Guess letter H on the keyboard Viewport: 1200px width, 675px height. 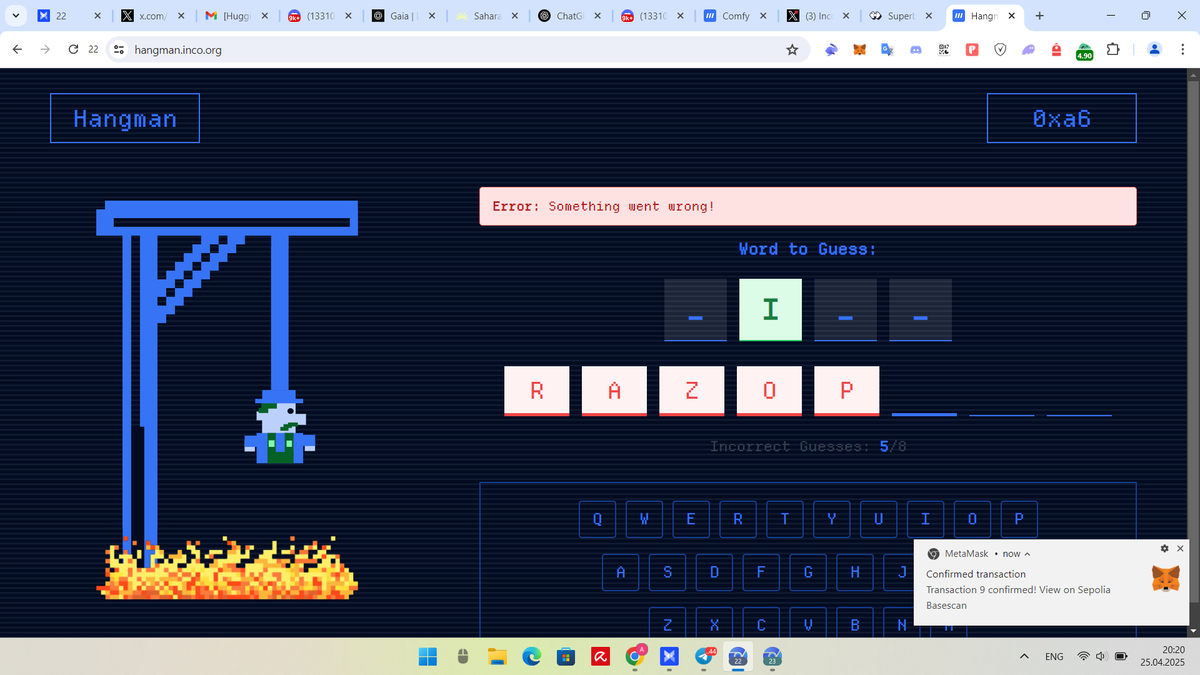tap(855, 572)
